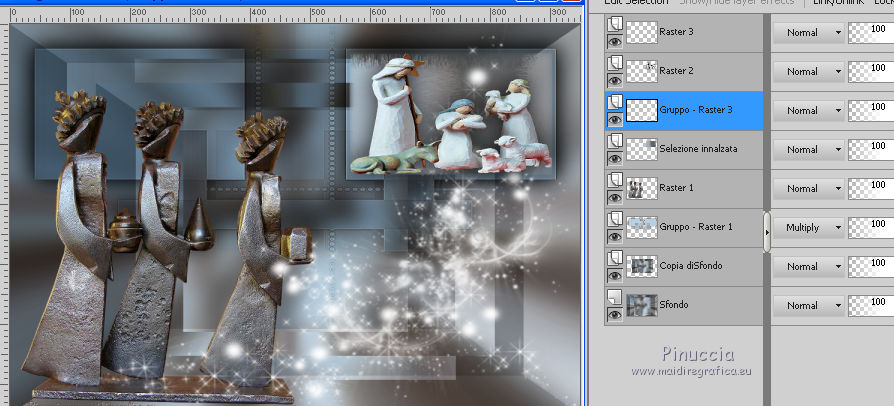Click the Raster 3 layer thumbnail
Screen dimensions: 894x406
tap(642, 33)
